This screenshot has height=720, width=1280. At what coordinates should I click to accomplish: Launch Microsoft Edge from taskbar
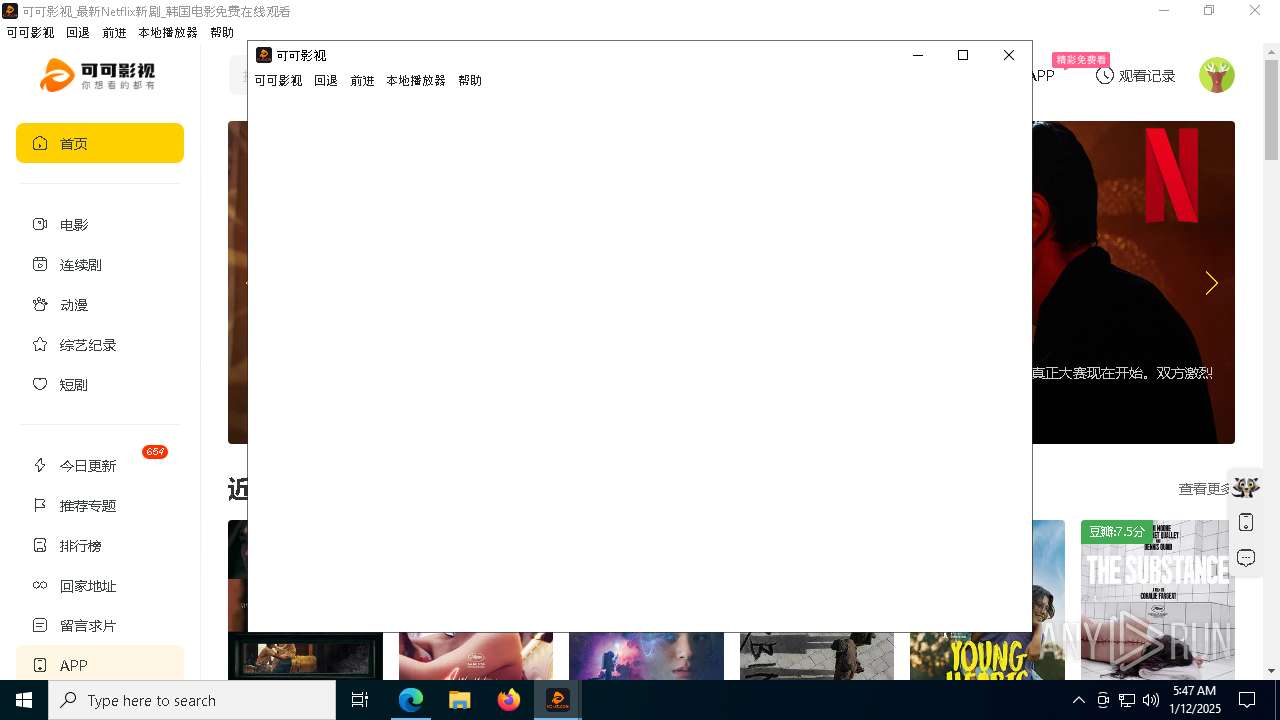411,700
